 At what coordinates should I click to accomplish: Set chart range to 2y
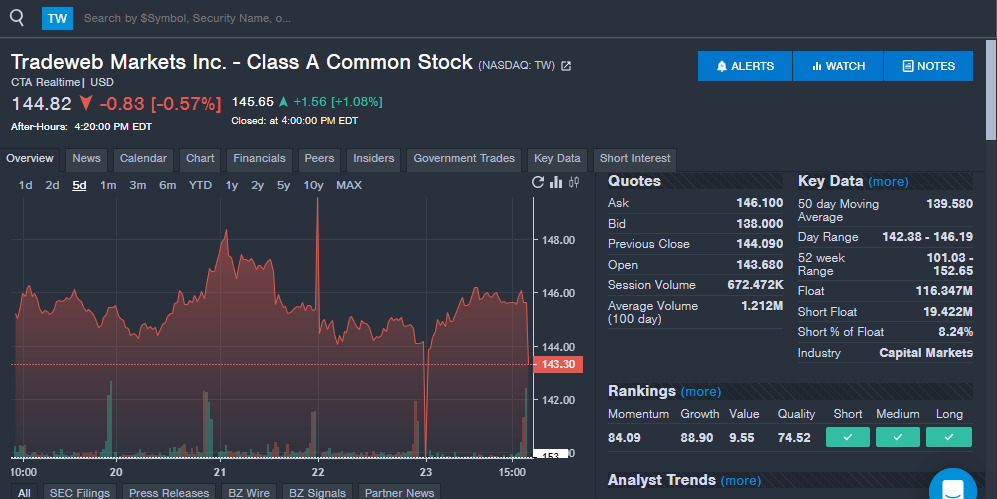coord(258,186)
